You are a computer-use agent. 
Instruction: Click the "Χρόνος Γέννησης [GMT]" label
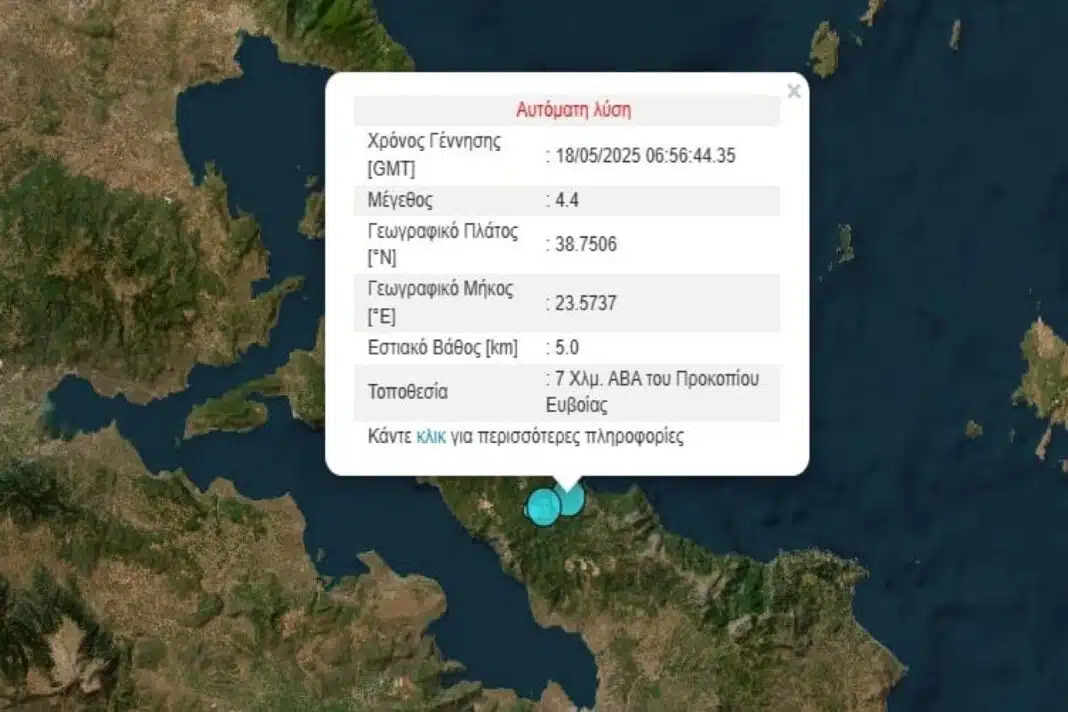[434, 154]
